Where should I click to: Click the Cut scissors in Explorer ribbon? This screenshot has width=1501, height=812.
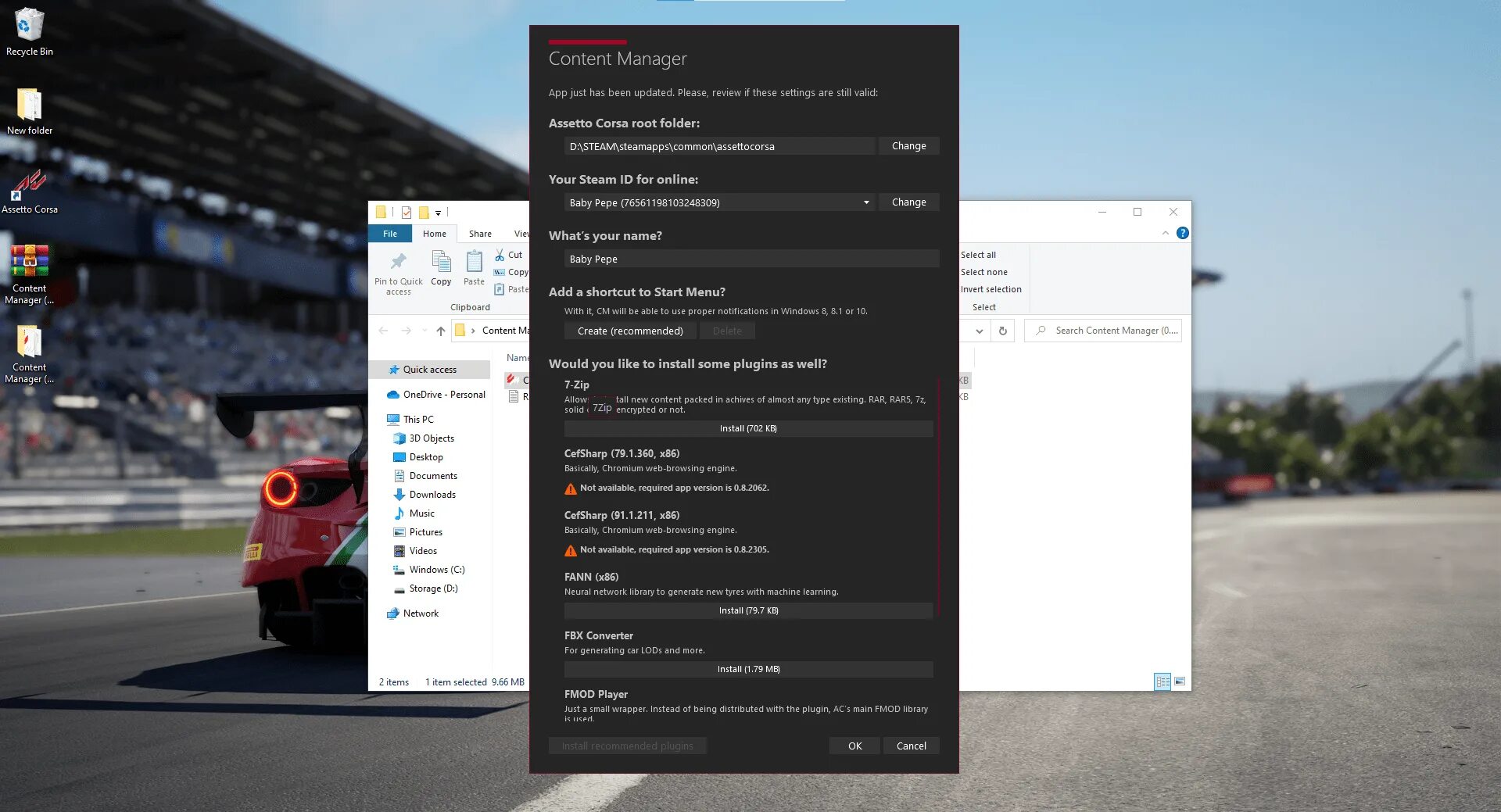coord(508,255)
